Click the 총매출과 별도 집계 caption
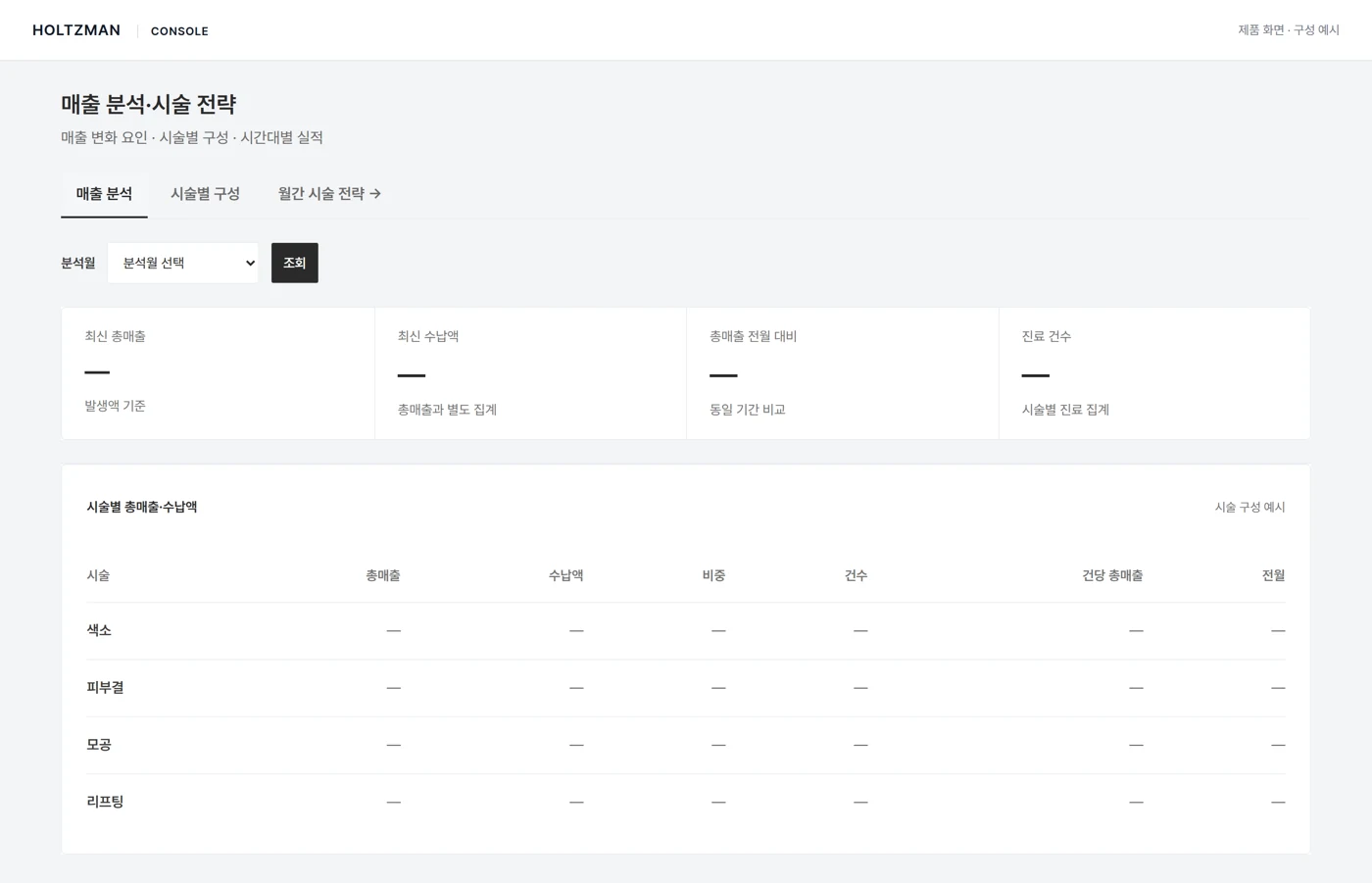The height and width of the screenshot is (883, 1372). [x=447, y=410]
